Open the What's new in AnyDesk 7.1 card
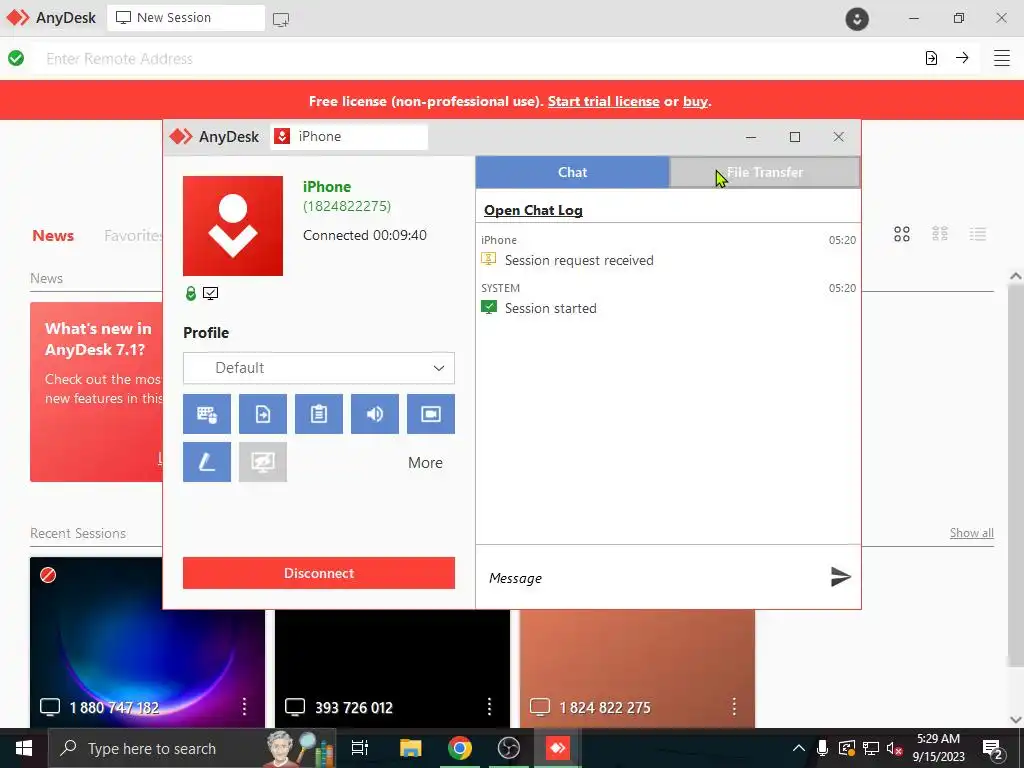The image size is (1024, 768). pos(96,392)
